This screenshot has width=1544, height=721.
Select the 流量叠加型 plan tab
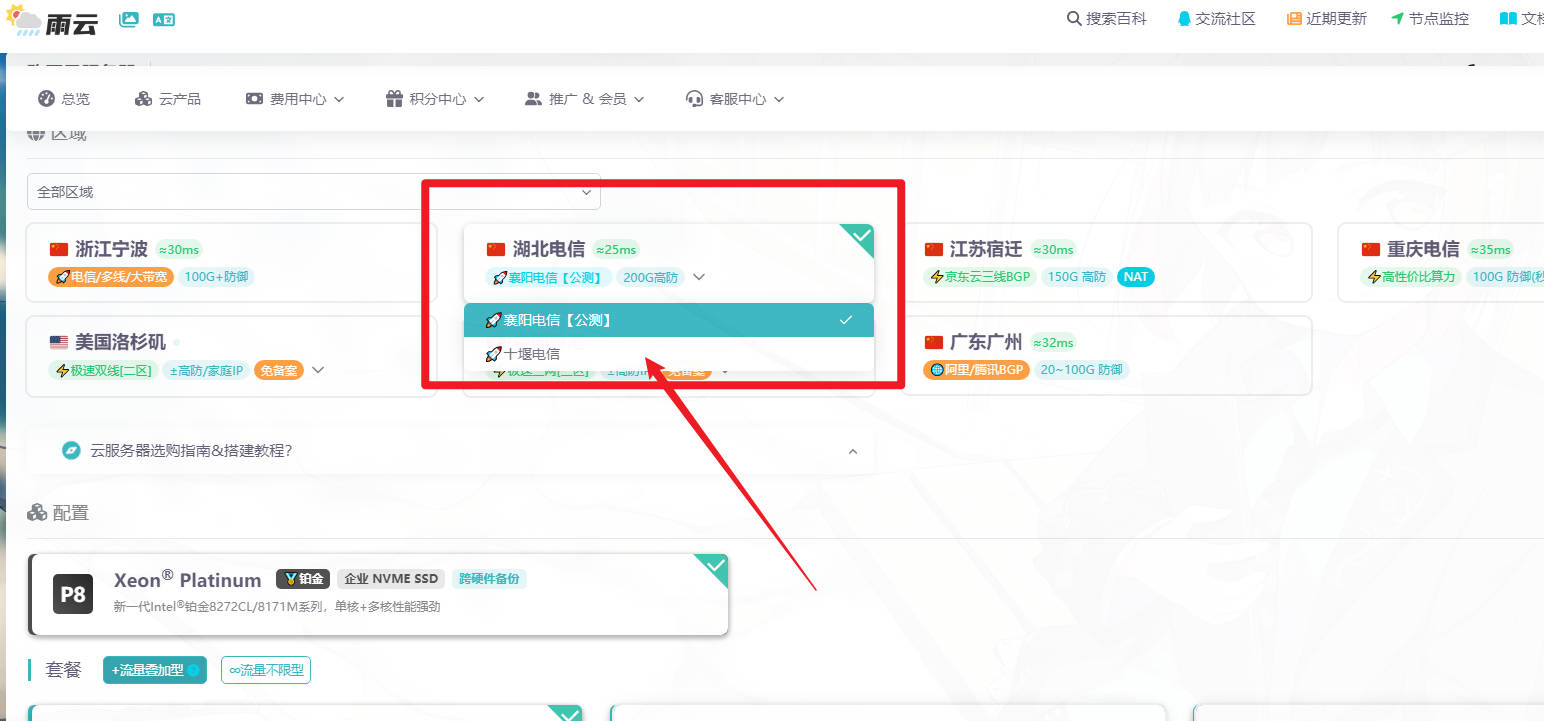pyautogui.click(x=154, y=670)
